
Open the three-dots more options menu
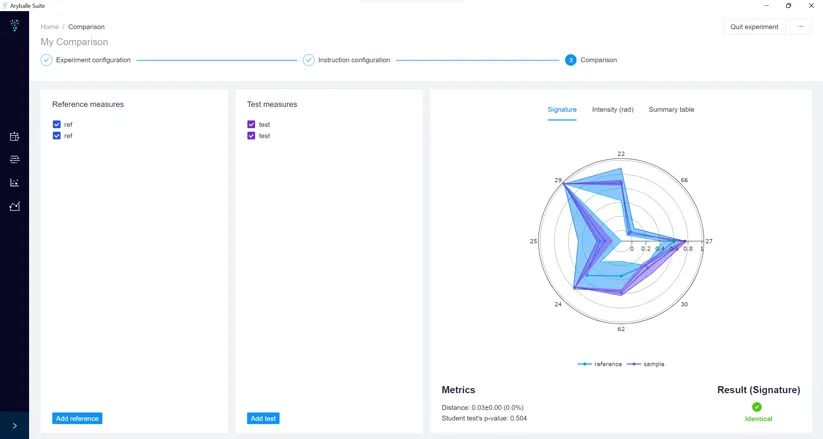coord(800,27)
